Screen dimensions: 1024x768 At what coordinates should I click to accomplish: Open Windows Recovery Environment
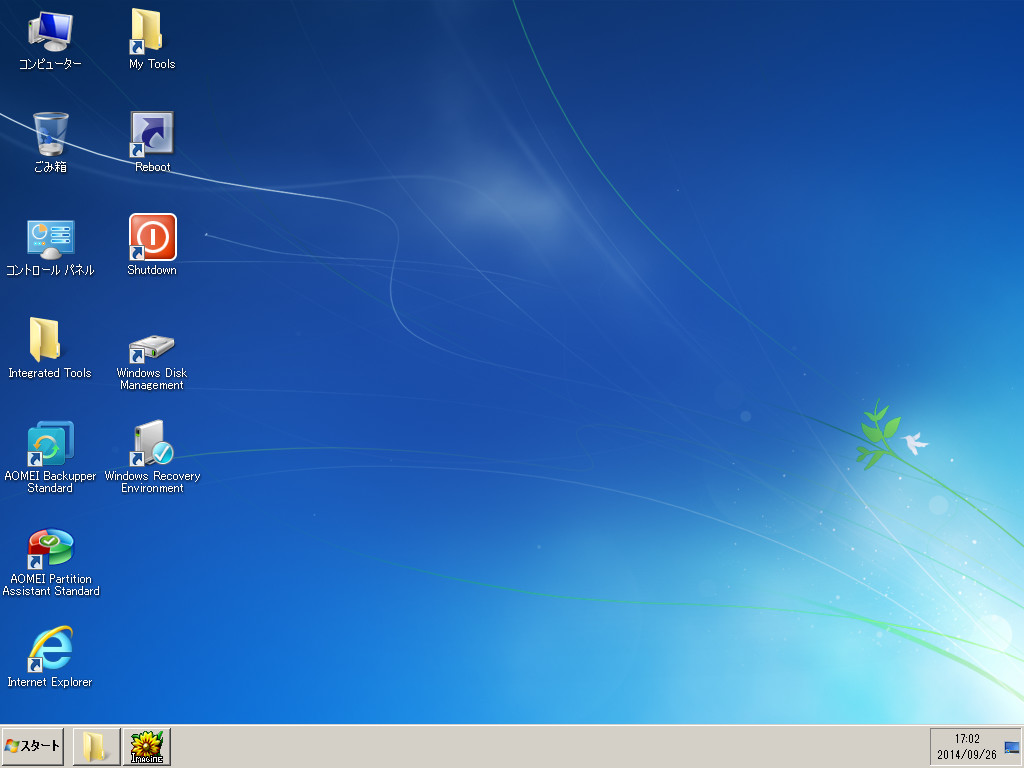click(150, 445)
